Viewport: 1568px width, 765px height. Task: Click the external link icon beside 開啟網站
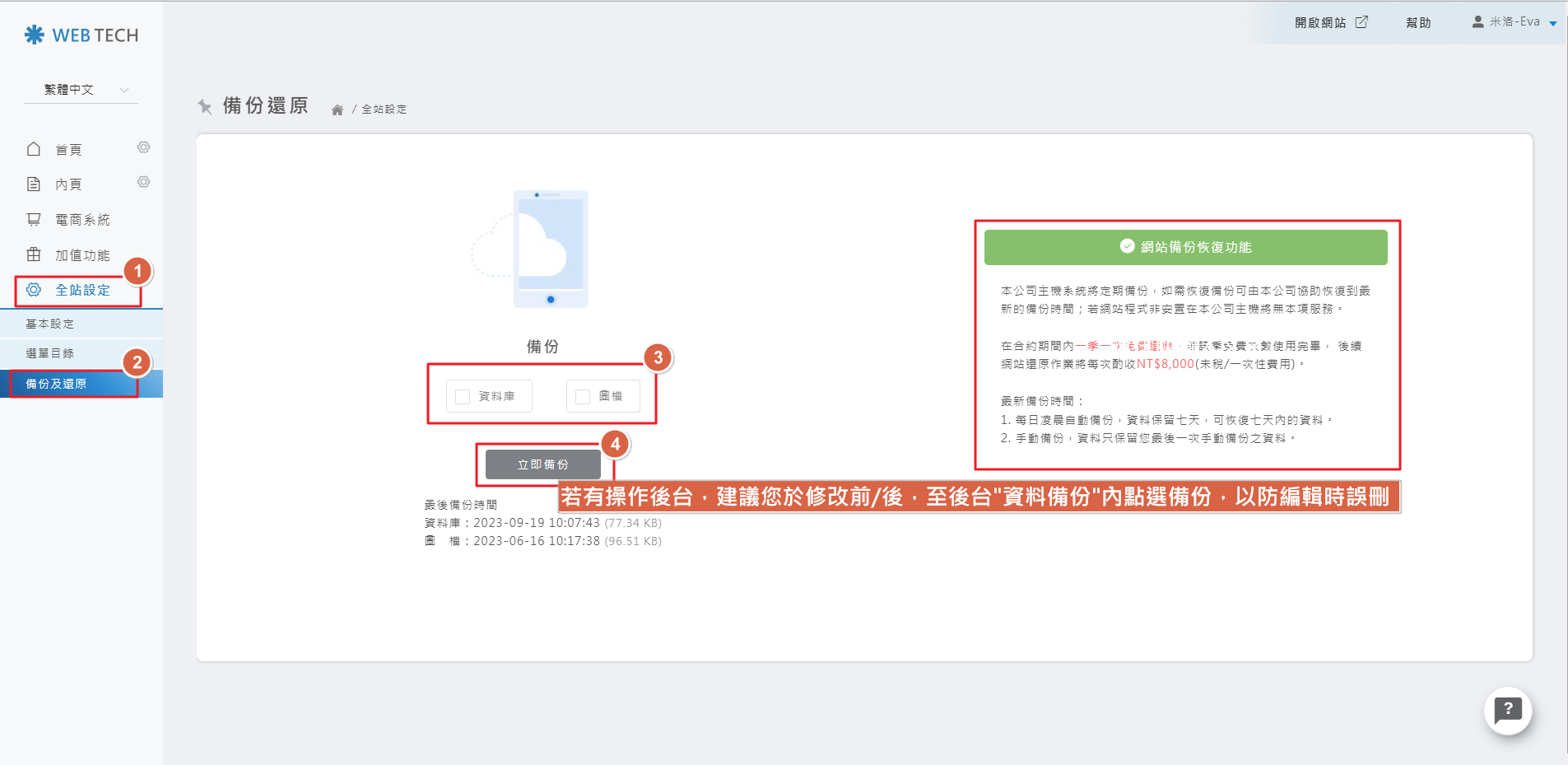pos(1361,22)
